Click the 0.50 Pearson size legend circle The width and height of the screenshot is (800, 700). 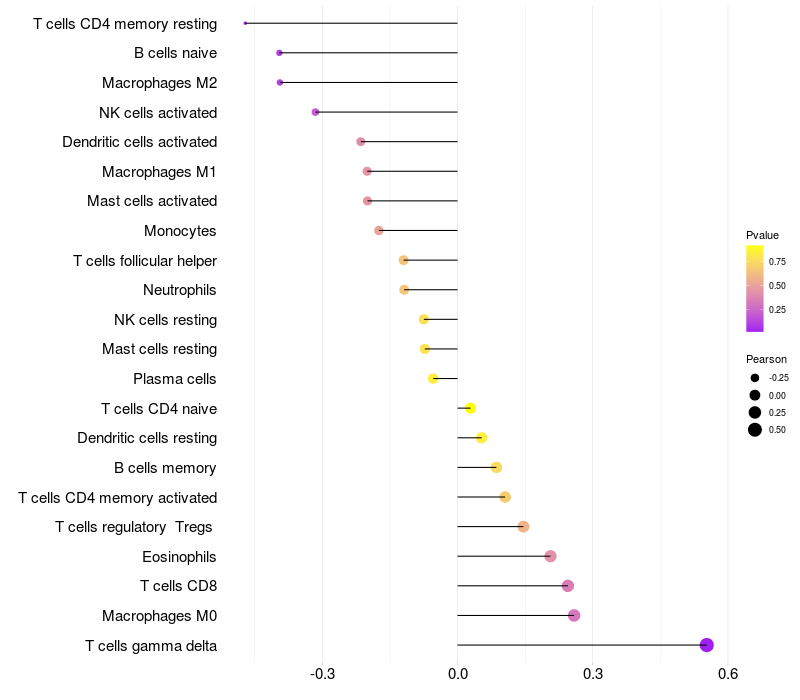(755, 430)
